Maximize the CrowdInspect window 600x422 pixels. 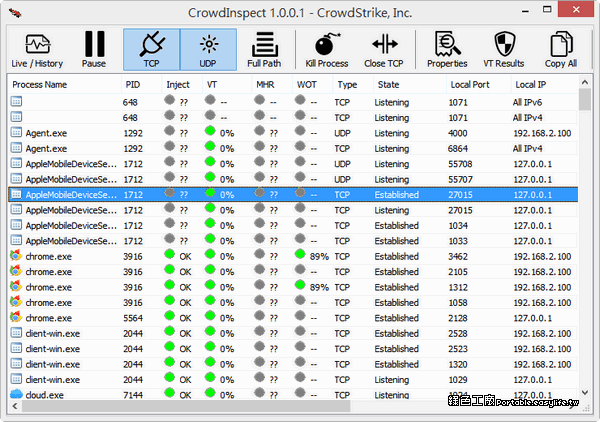pyautogui.click(x=547, y=10)
